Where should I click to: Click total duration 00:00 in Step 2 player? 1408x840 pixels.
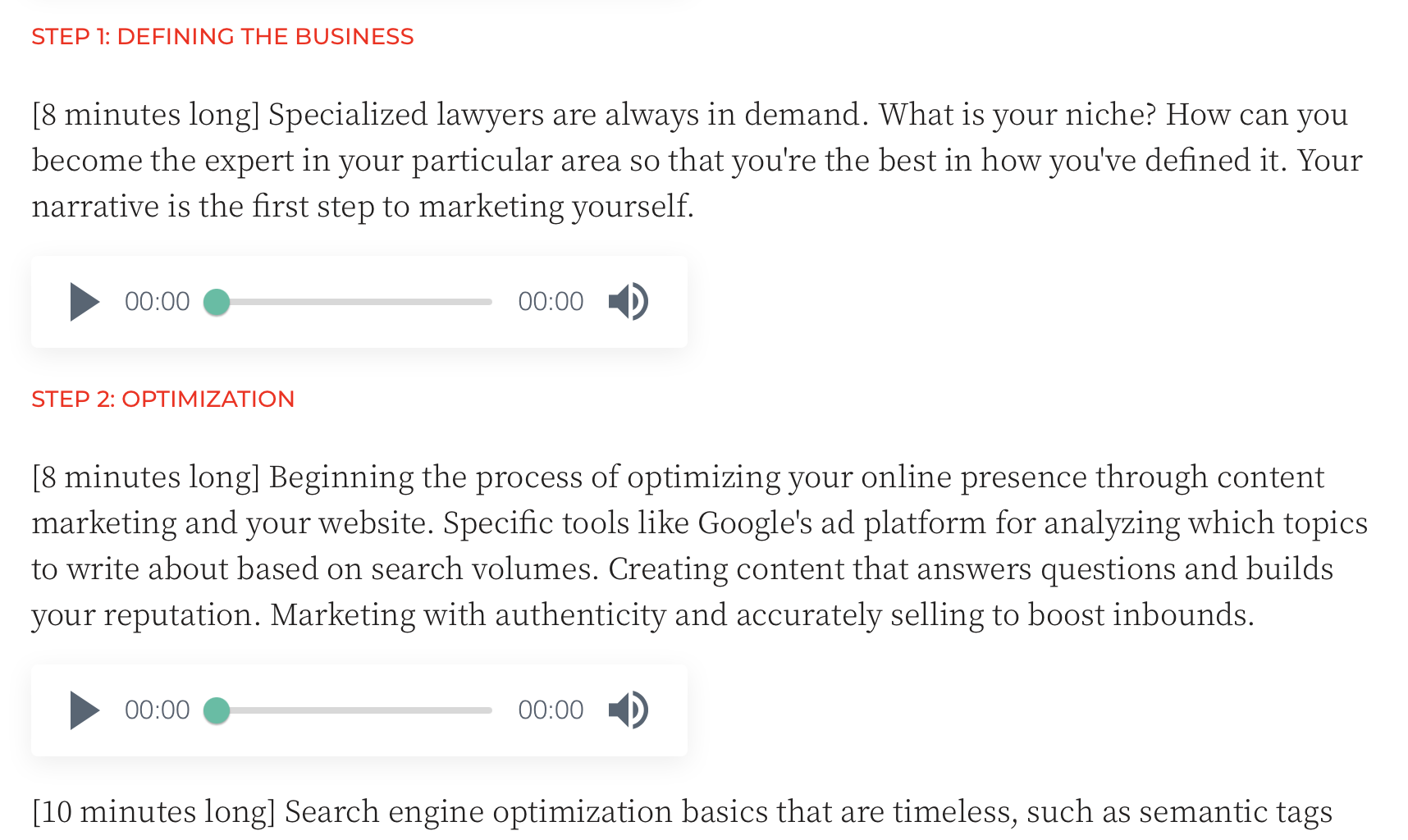pos(551,710)
